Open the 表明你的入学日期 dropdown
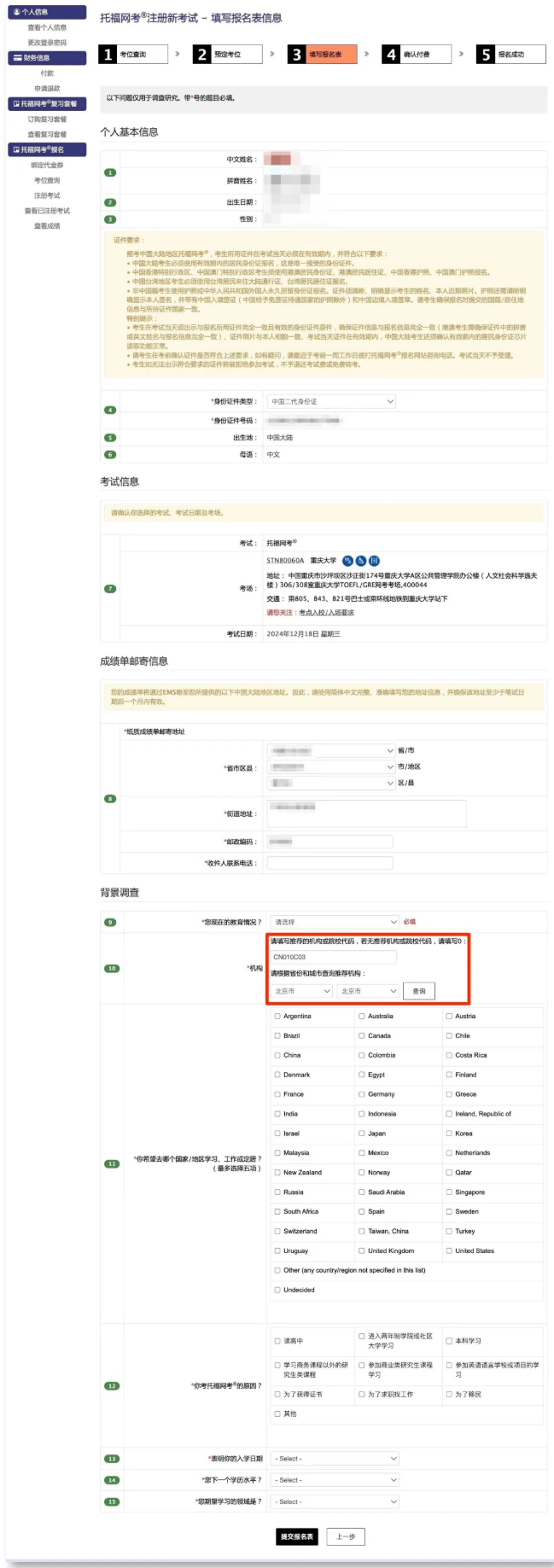This screenshot has width=554, height=1568. (335, 1459)
